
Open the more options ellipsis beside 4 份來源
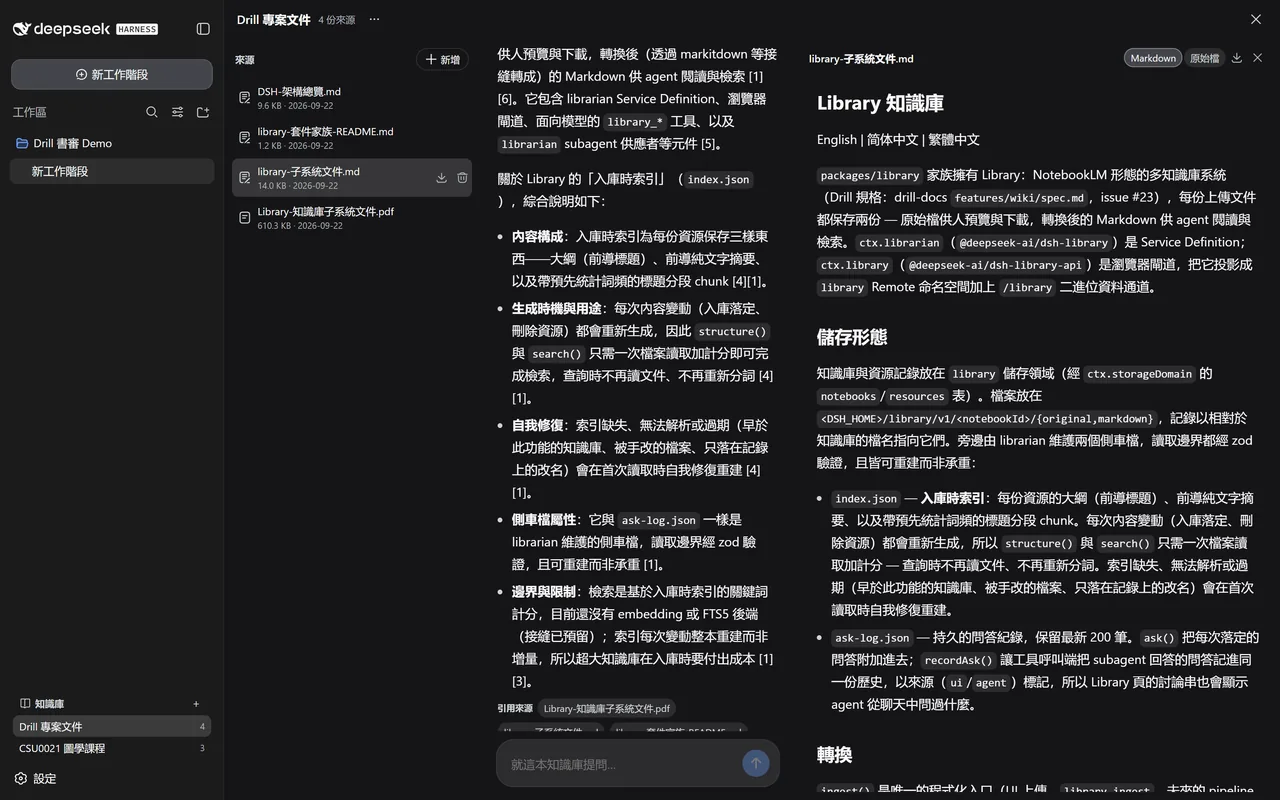(x=374, y=19)
